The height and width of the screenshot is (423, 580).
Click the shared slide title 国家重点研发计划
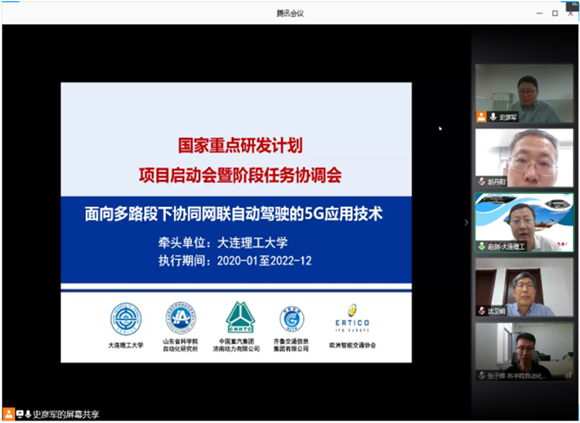[x=240, y=146]
